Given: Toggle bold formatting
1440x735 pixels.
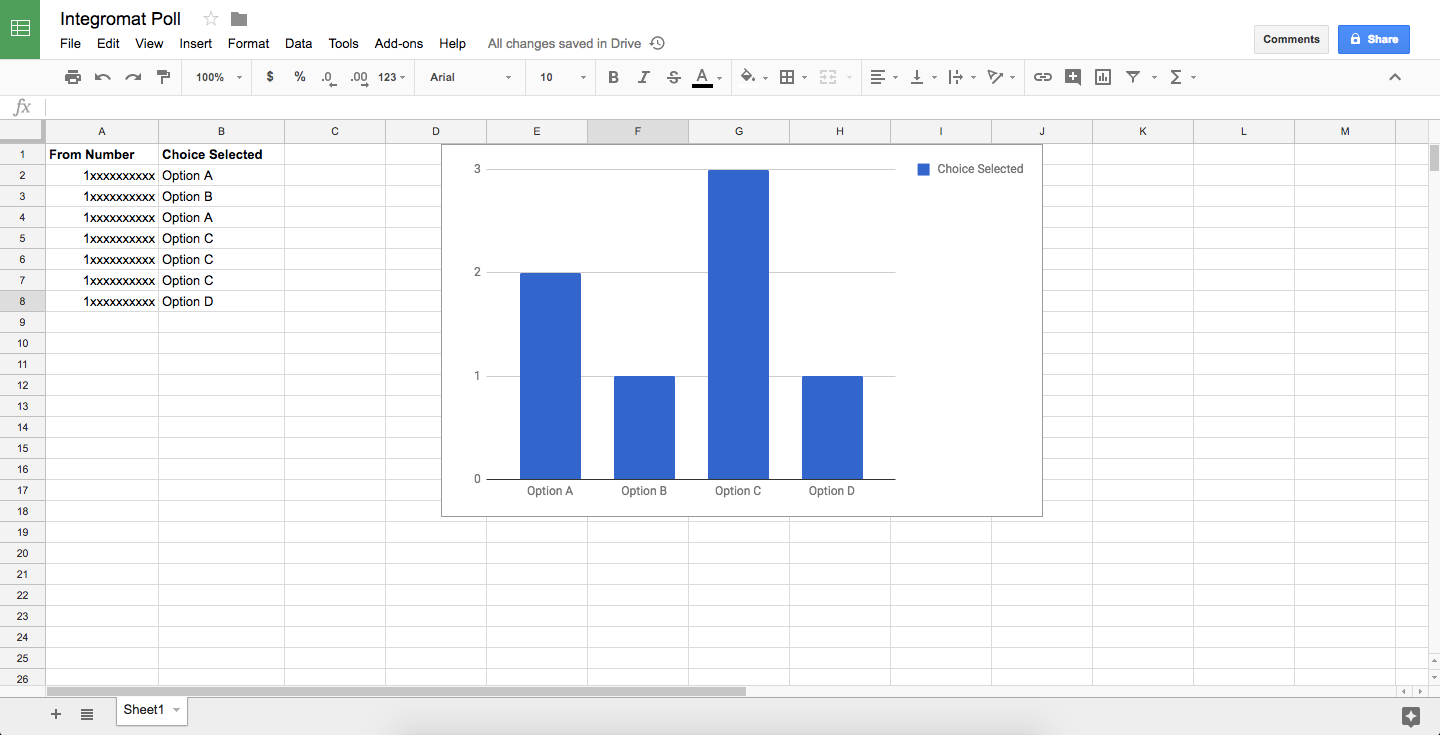Looking at the screenshot, I should [613, 77].
